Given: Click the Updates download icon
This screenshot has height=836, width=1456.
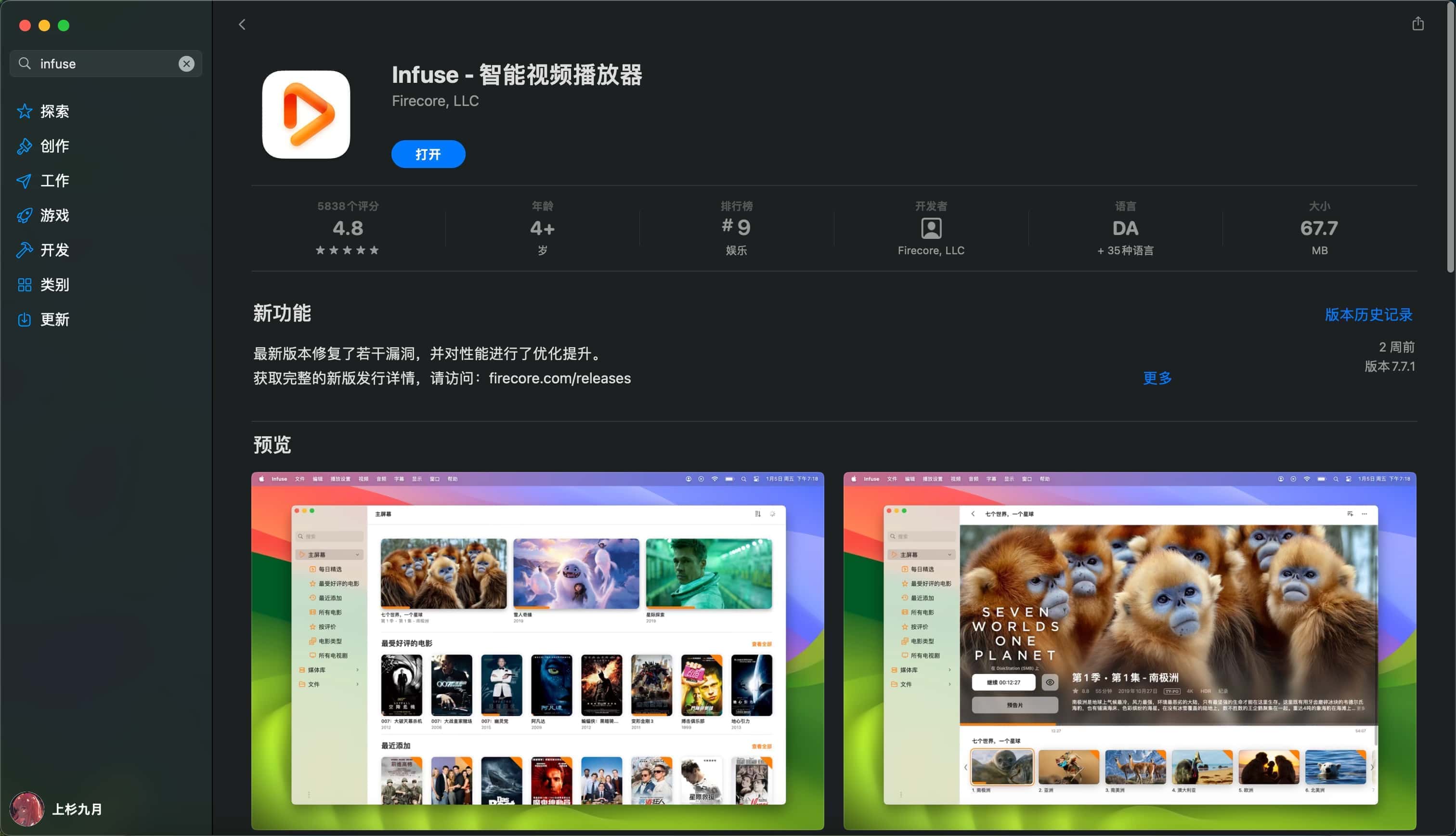Looking at the screenshot, I should tap(24, 319).
